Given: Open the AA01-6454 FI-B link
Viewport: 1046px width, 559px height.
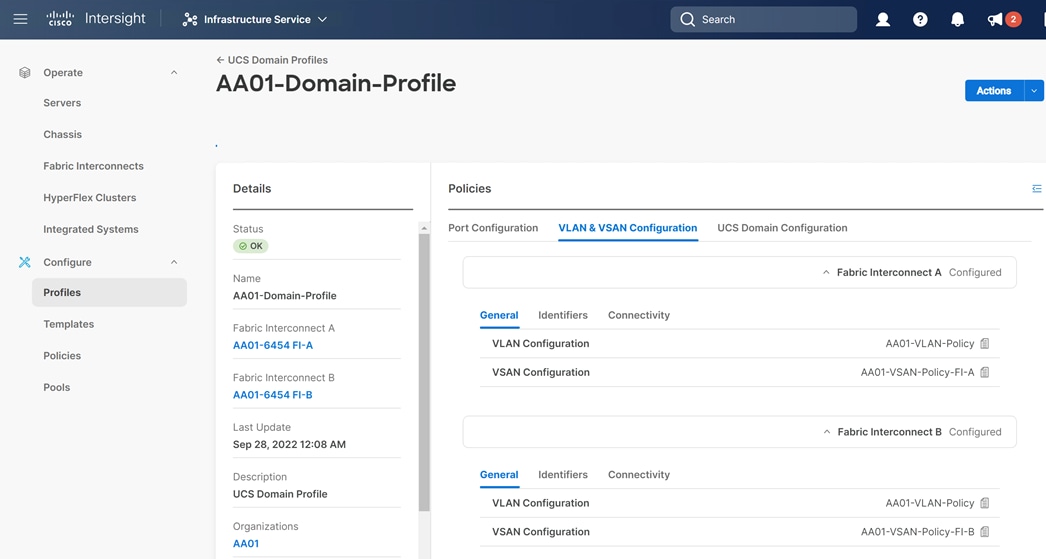Looking at the screenshot, I should point(273,394).
